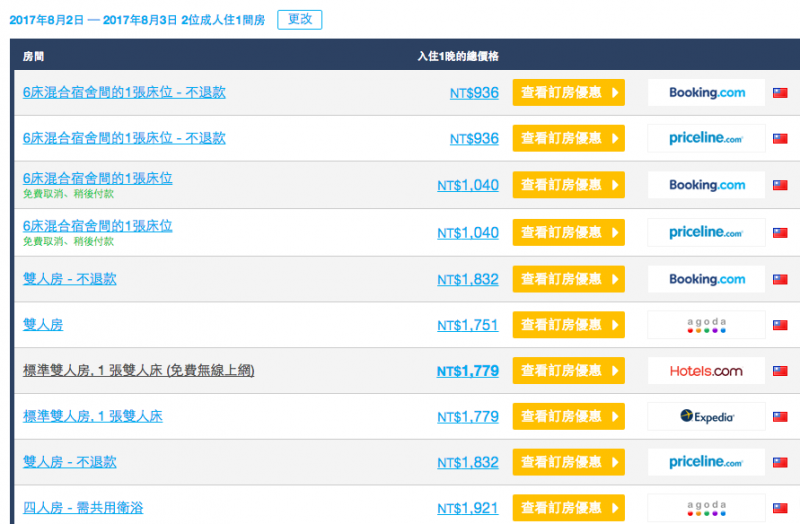Open 6床混合宿舍間的1張床位 free-cancellation link, priceline row
Image resolution: width=800 pixels, height=524 pixels.
click(97, 226)
